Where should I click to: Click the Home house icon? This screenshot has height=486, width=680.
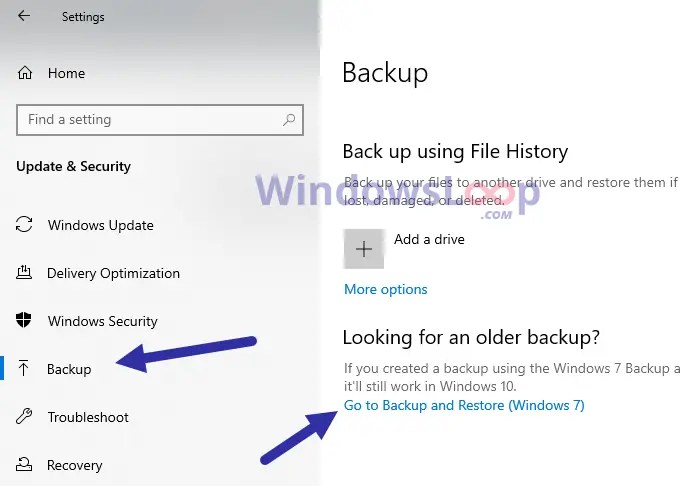25,72
